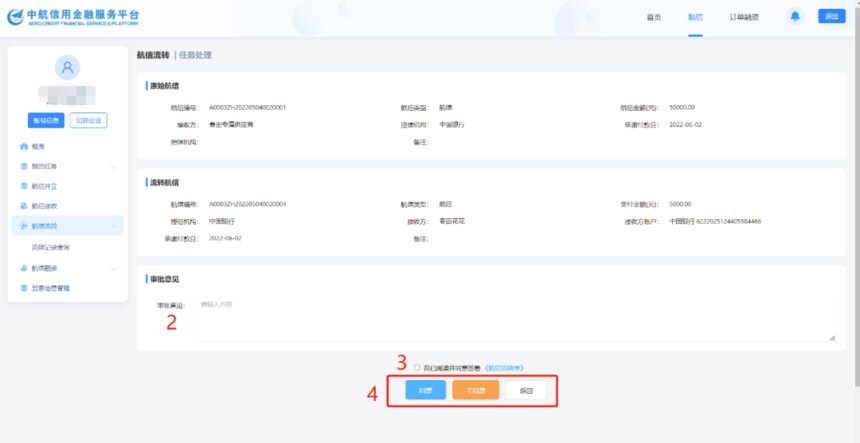The width and height of the screenshot is (860, 443).
Task: Expand the 航信融资 menu chevron
Action: [x=113, y=268]
